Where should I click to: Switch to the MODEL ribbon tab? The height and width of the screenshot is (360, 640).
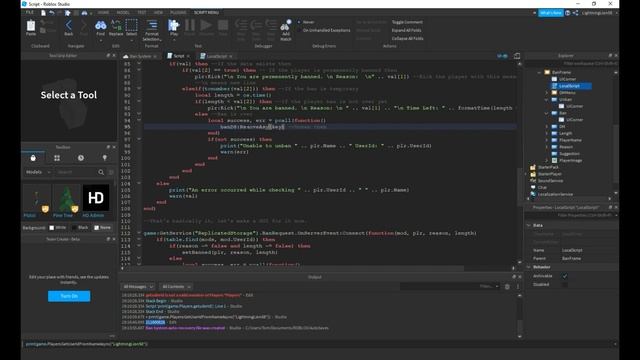[123, 13]
